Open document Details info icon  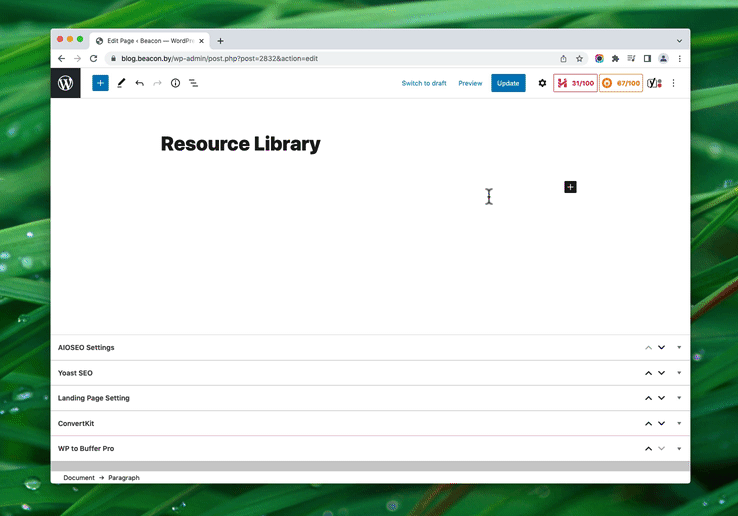175,83
